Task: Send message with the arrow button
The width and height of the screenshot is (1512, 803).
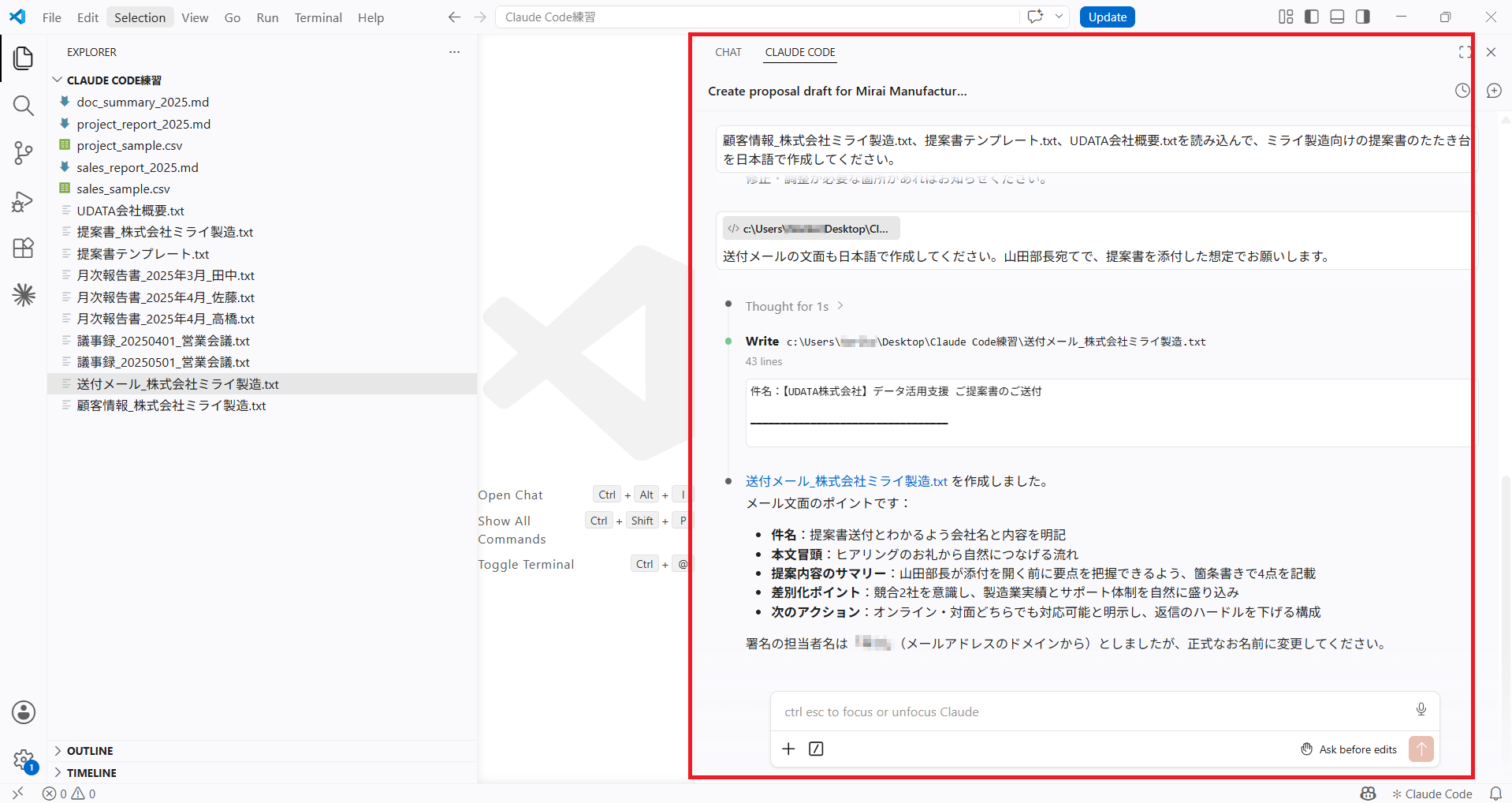Action: (x=1421, y=749)
